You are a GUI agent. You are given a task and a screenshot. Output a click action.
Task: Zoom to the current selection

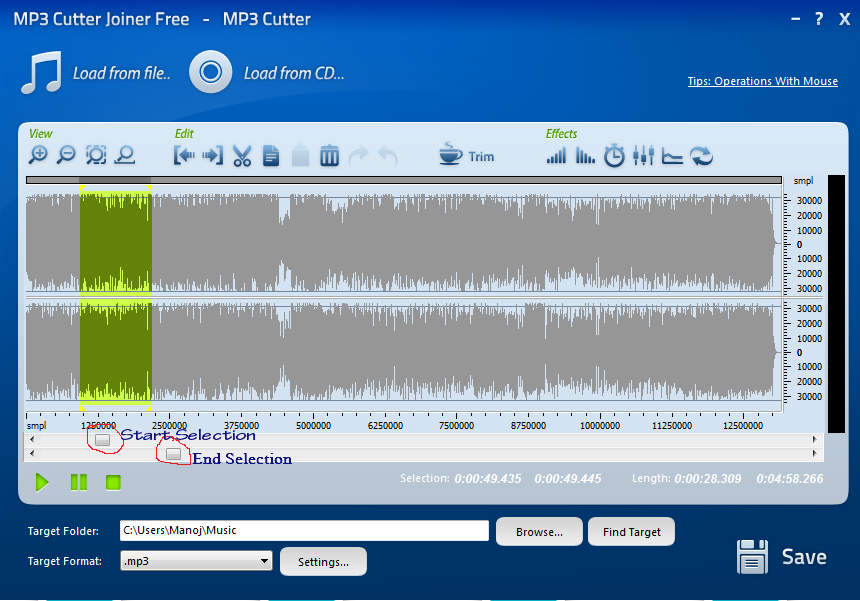[95, 155]
